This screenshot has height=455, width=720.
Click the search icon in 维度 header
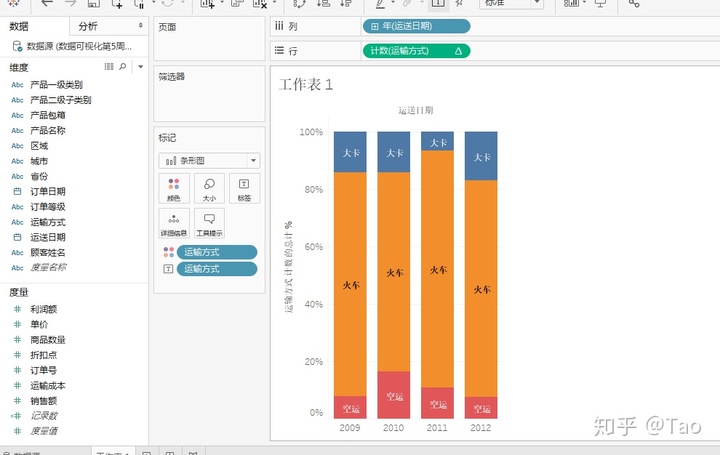coord(123,67)
